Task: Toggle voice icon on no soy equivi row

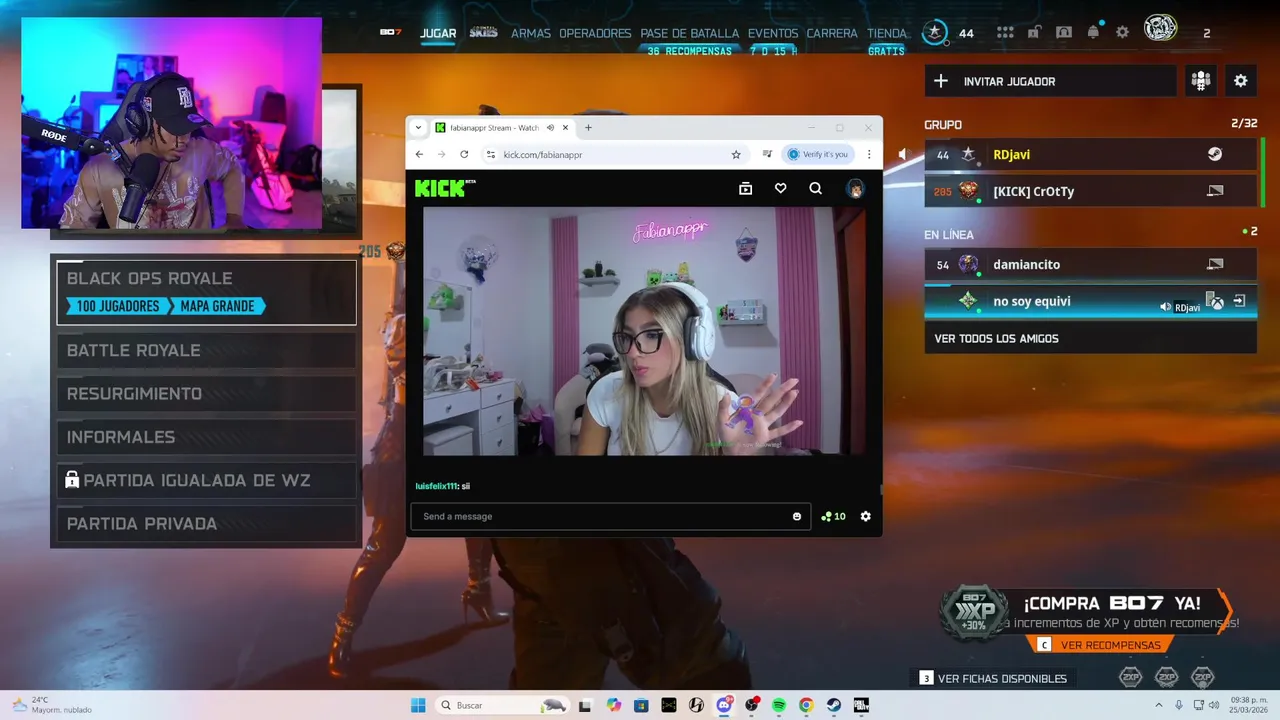Action: [x=1165, y=307]
